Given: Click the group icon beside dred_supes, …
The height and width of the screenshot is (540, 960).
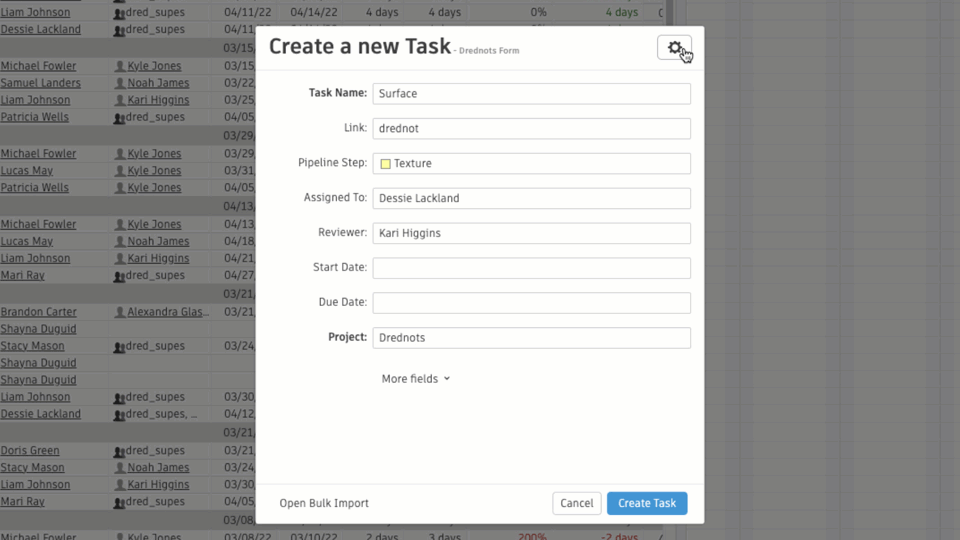Looking at the screenshot, I should point(119,414).
